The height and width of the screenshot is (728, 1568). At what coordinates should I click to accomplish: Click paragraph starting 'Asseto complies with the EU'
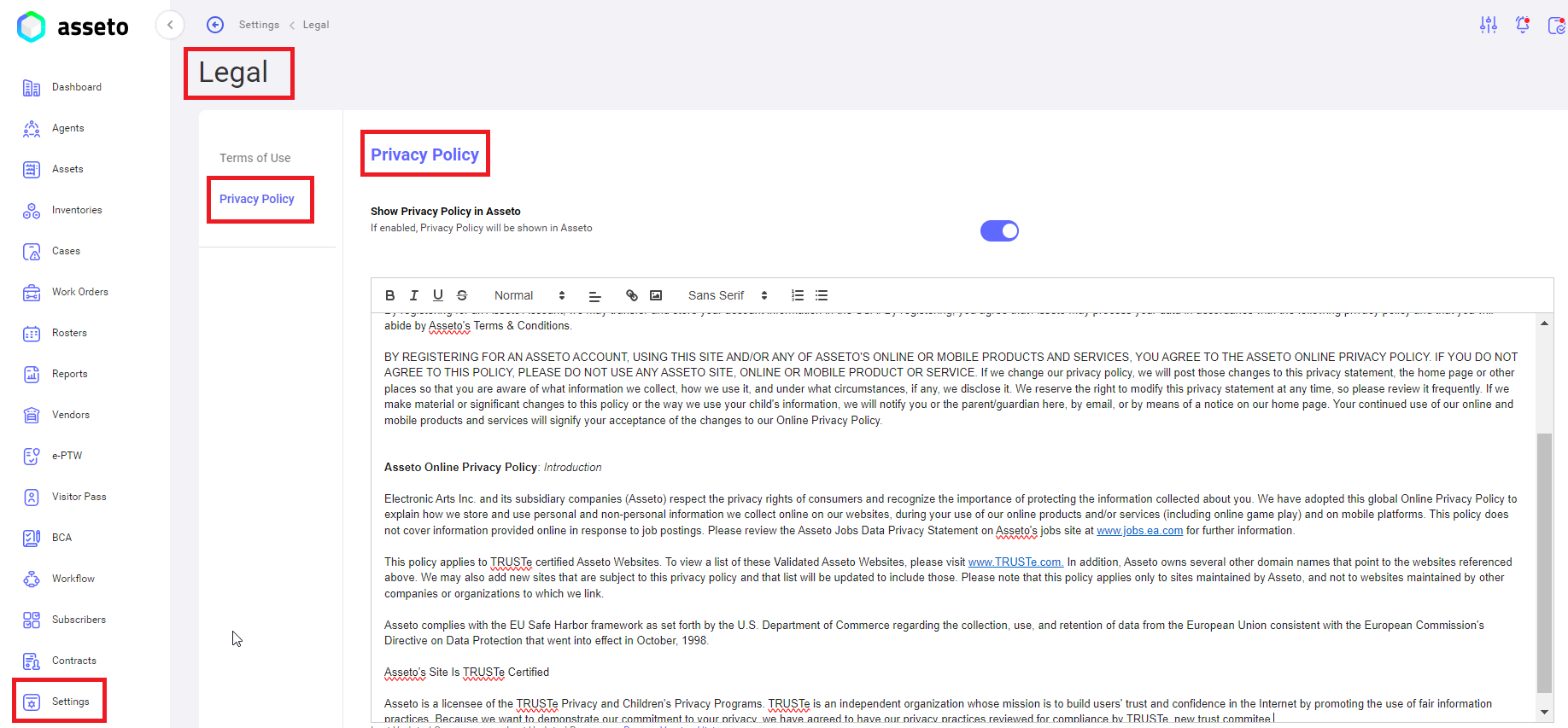934,633
